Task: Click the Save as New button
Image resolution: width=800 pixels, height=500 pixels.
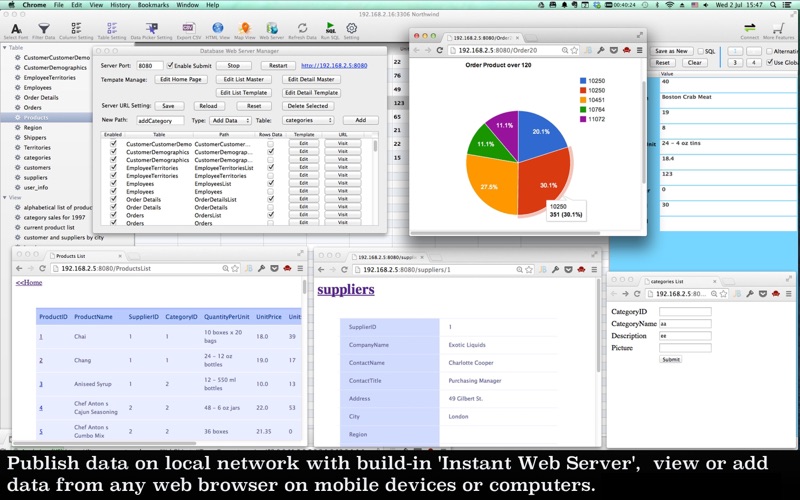Action: click(671, 51)
